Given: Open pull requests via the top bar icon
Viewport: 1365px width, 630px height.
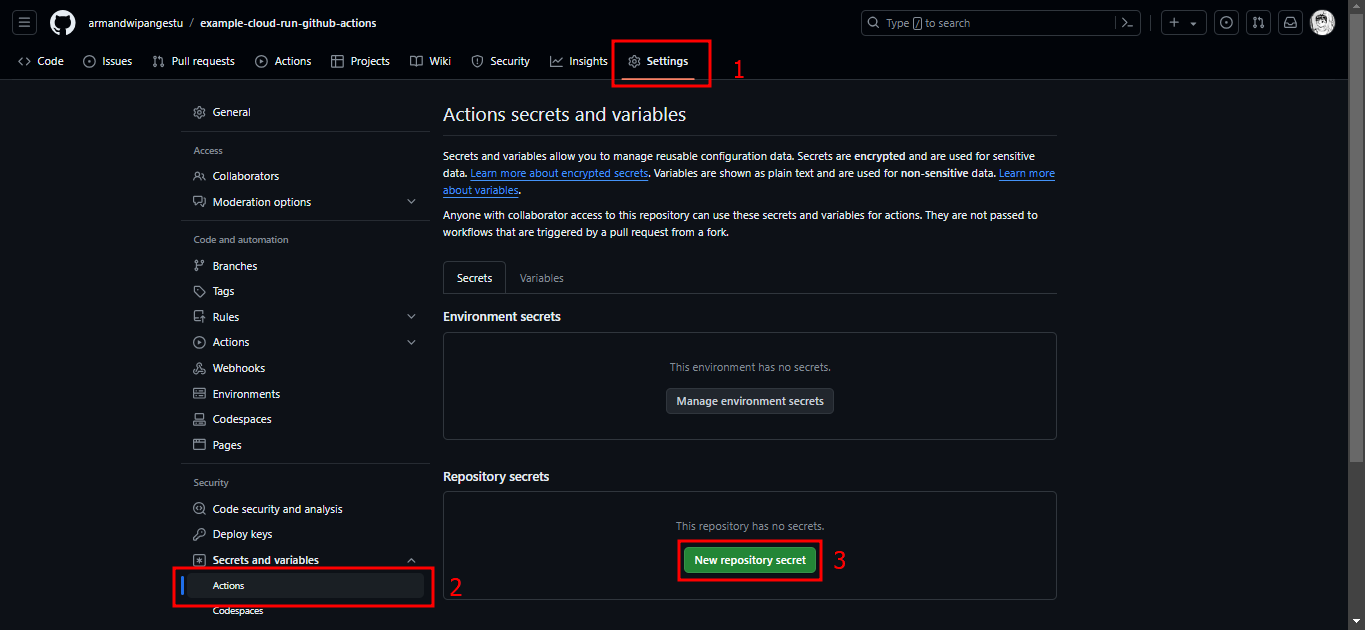Looking at the screenshot, I should pos(1258,22).
